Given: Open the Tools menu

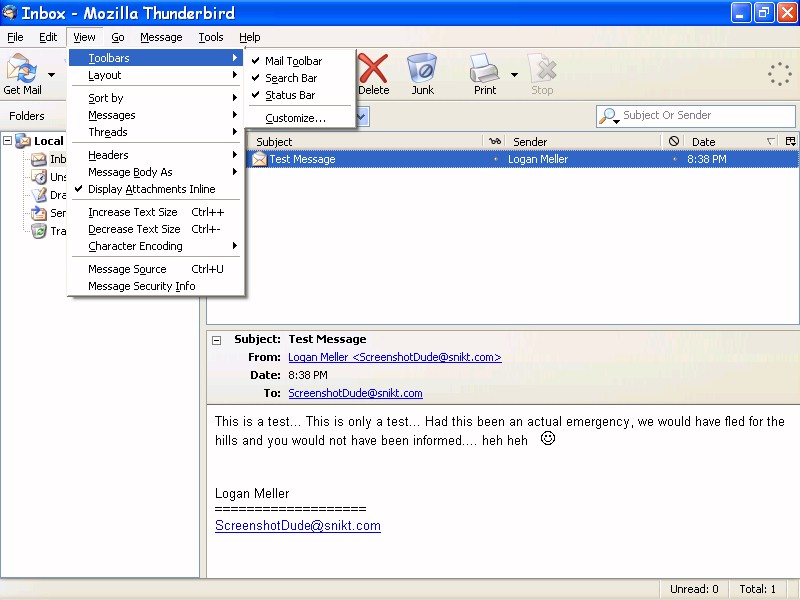Looking at the screenshot, I should point(211,37).
